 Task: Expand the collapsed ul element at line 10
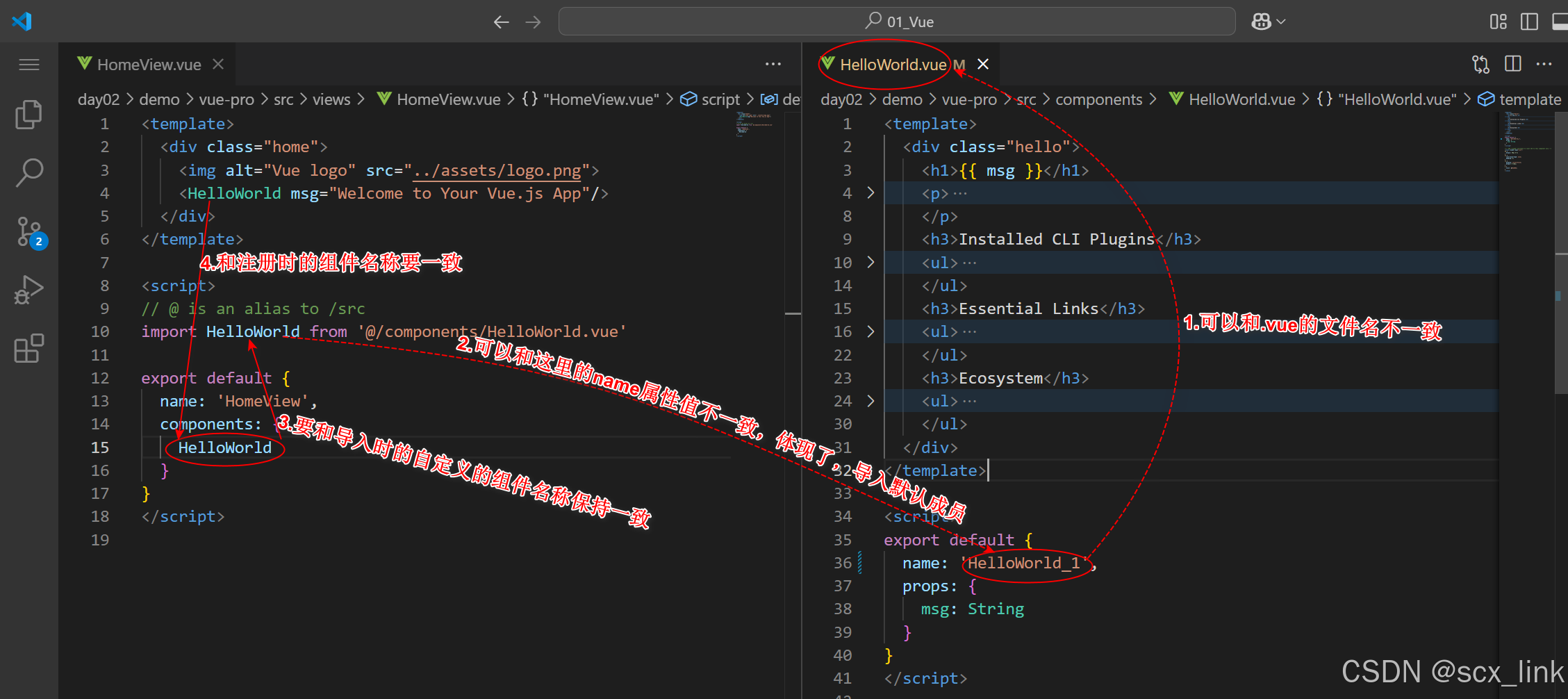[870, 263]
